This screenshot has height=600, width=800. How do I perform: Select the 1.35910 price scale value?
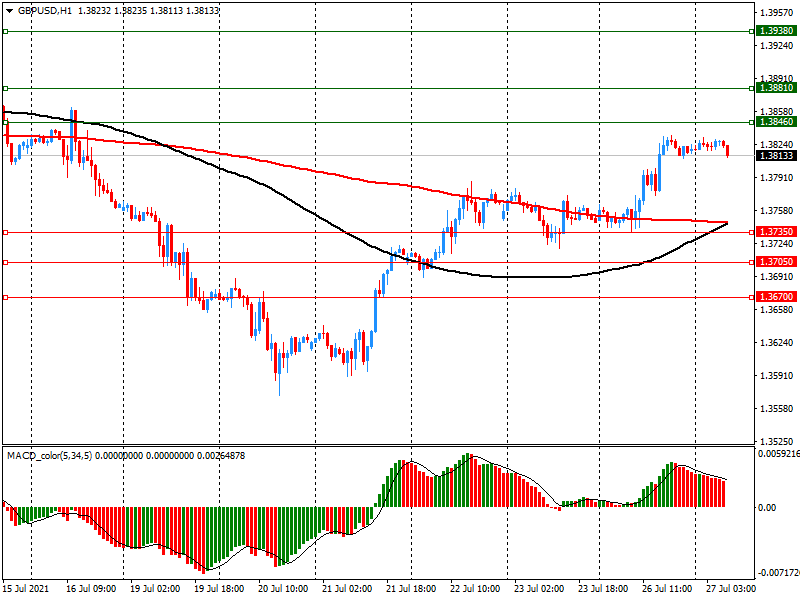pyautogui.click(x=777, y=376)
